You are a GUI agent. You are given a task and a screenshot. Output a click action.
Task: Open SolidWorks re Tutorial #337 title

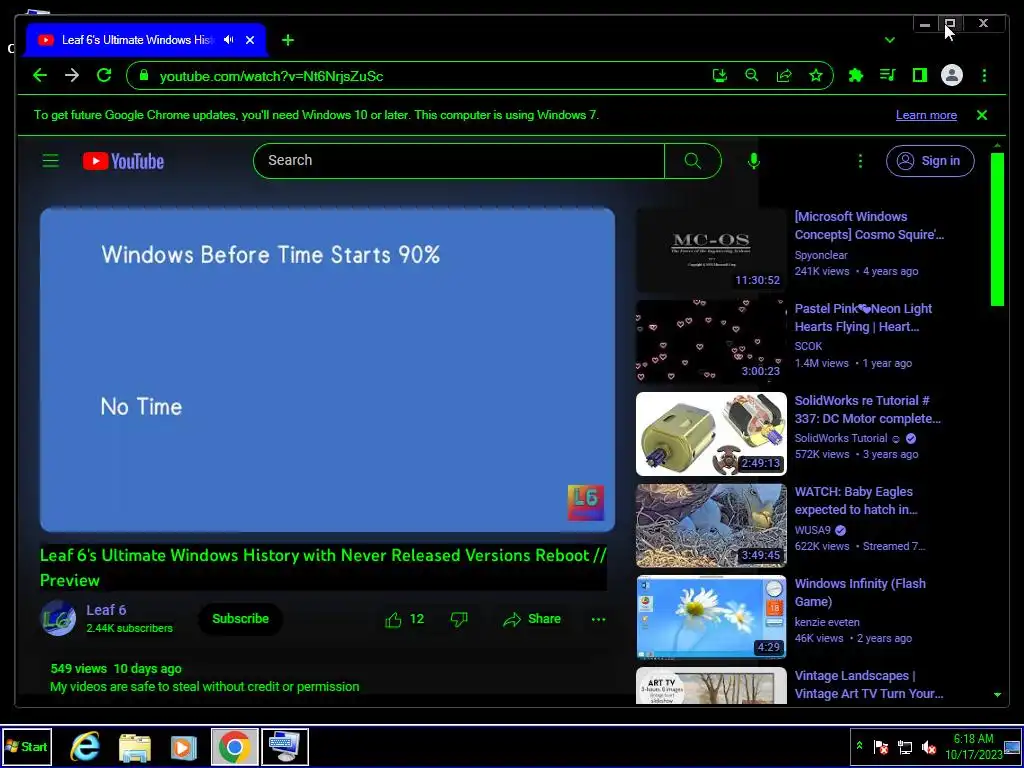(867, 409)
